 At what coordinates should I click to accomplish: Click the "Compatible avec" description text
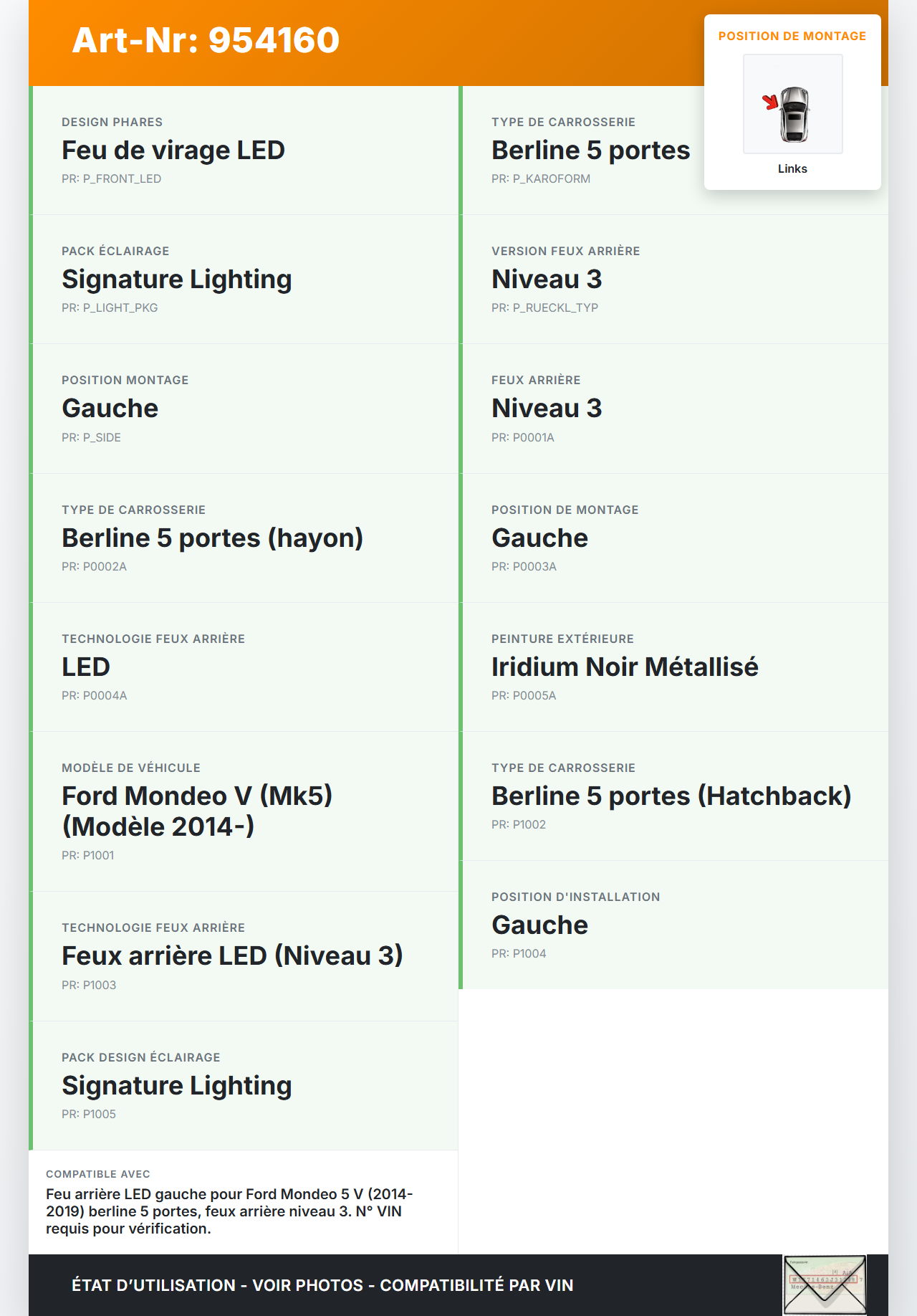229,1211
